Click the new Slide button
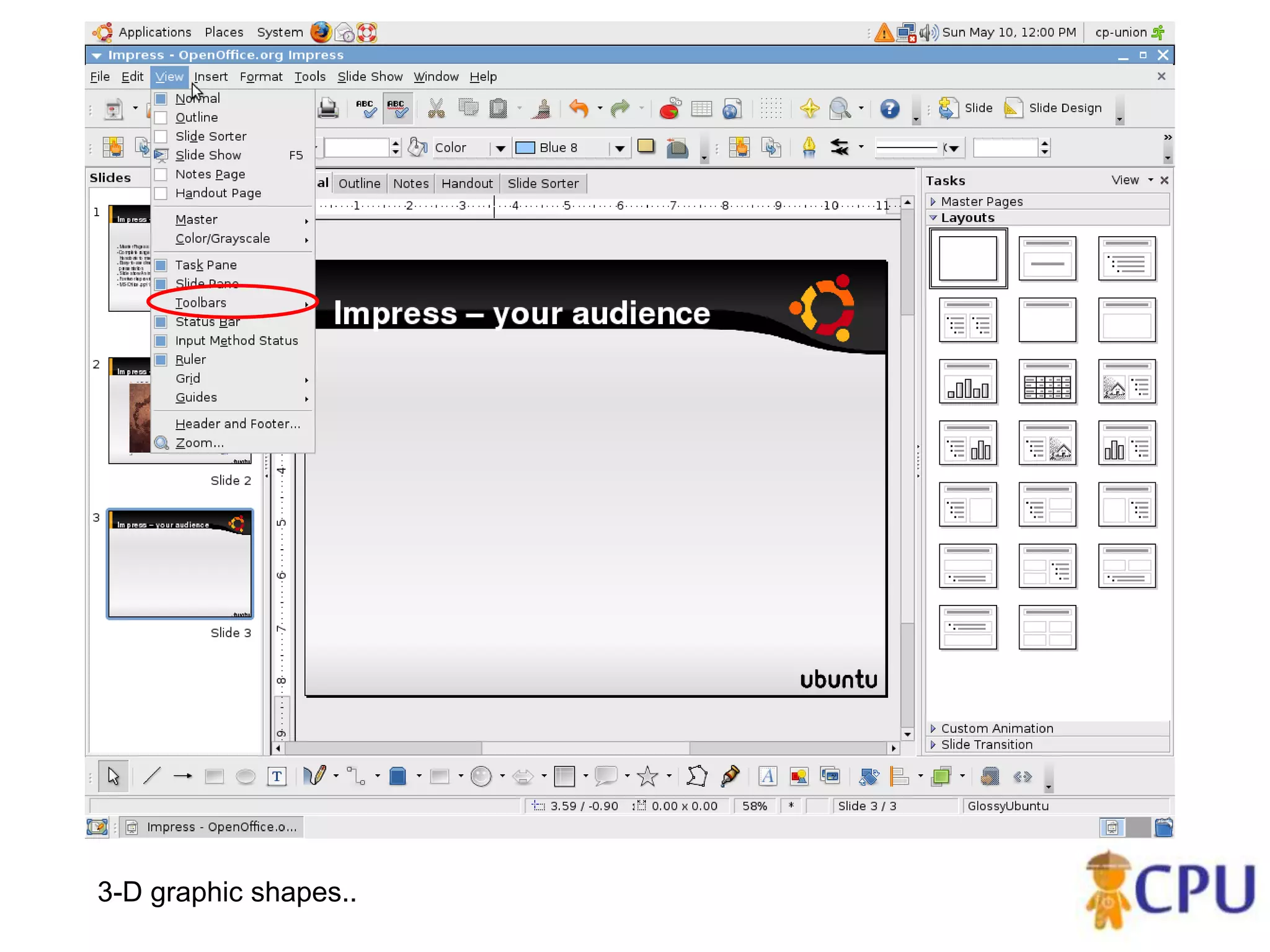 (x=966, y=108)
